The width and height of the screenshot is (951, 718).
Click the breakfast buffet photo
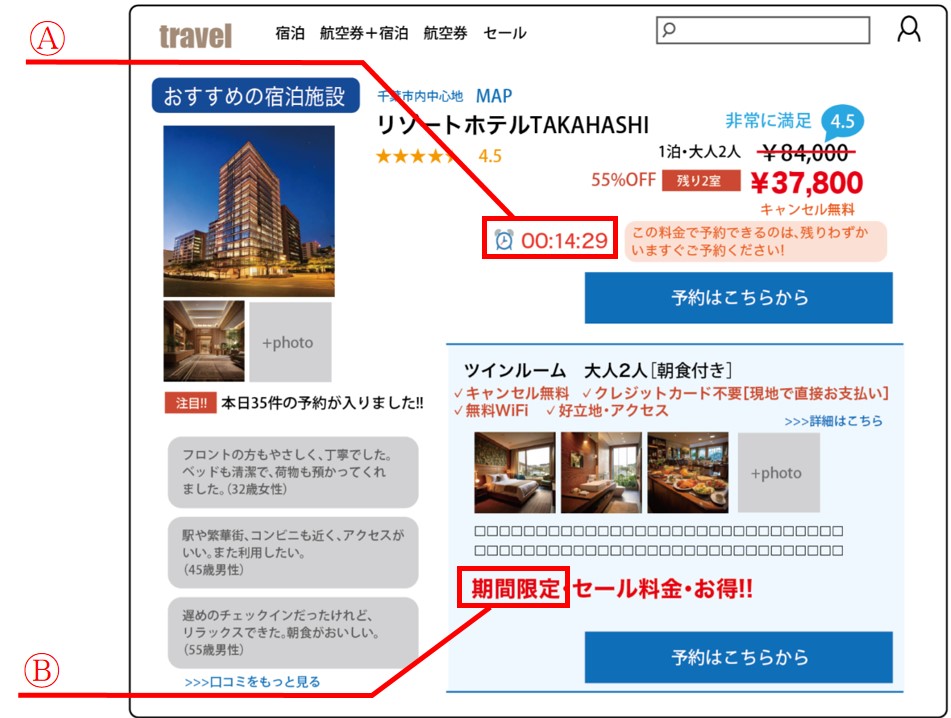click(687, 472)
